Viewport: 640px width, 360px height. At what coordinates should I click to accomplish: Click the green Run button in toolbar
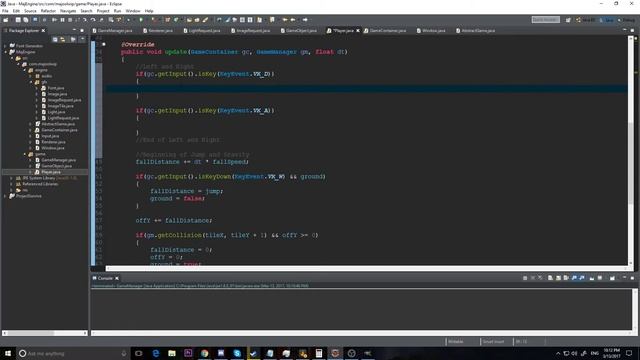point(141,20)
